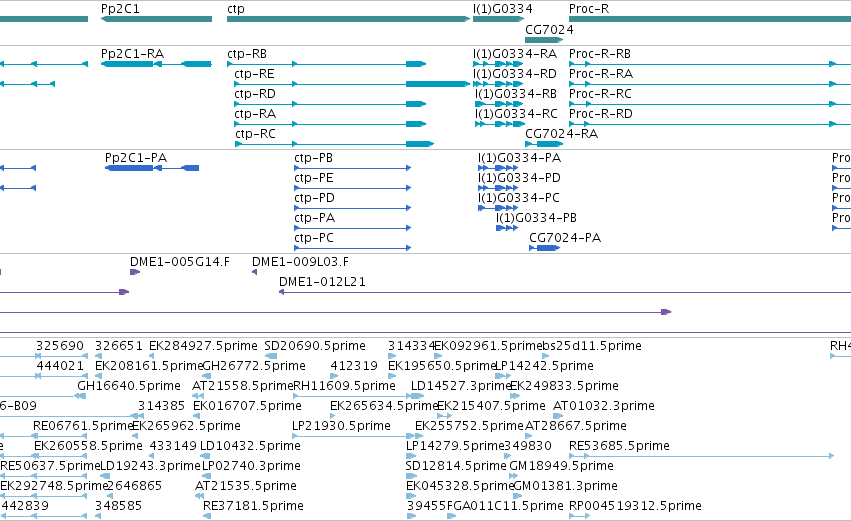The image size is (851, 521).
Task: Select the RH11609.5prime EST label
Action: (344, 386)
